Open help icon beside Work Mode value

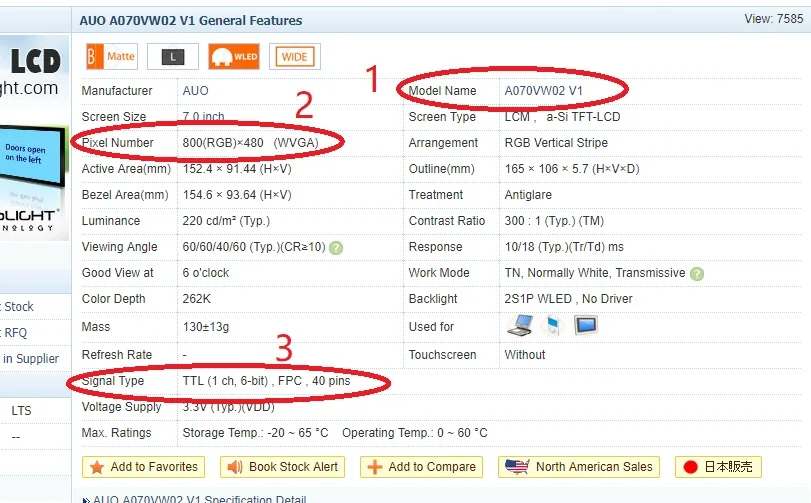pyautogui.click(x=697, y=274)
